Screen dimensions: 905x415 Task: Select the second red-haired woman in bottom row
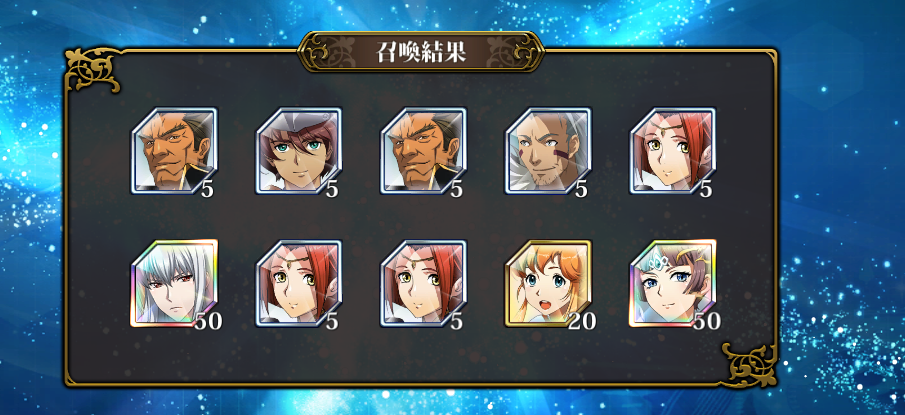pos(424,283)
